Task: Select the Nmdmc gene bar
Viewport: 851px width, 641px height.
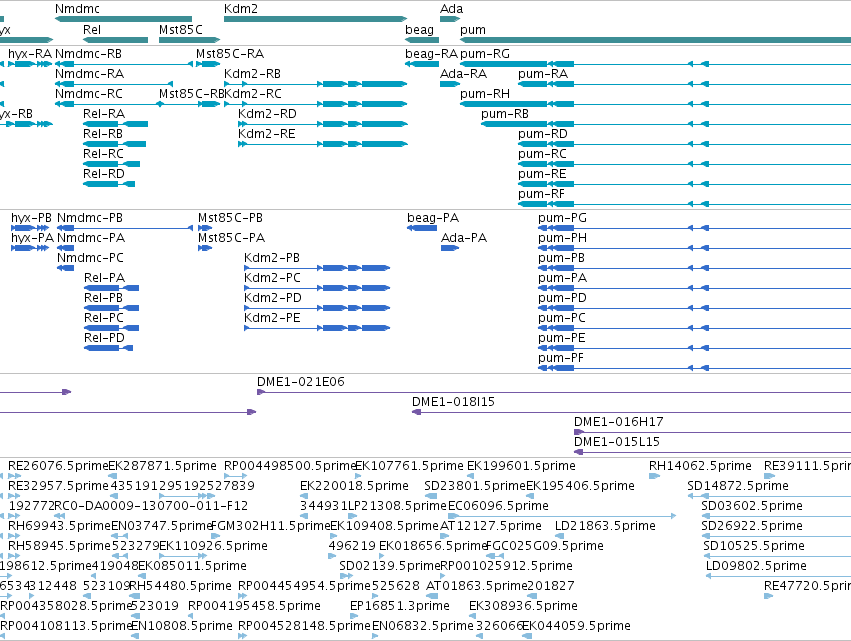Action: tap(123, 19)
